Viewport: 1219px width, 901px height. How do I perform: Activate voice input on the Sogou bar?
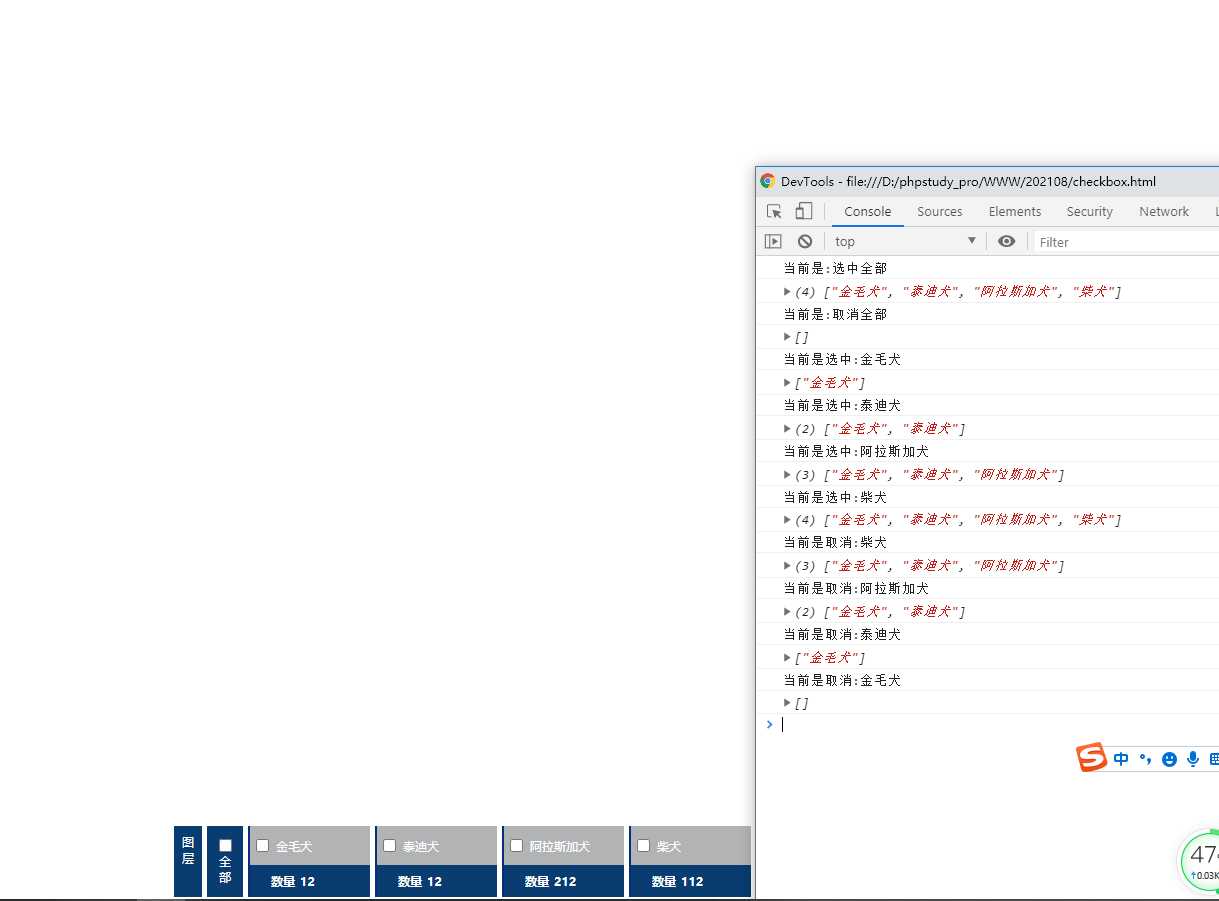tap(1192, 759)
